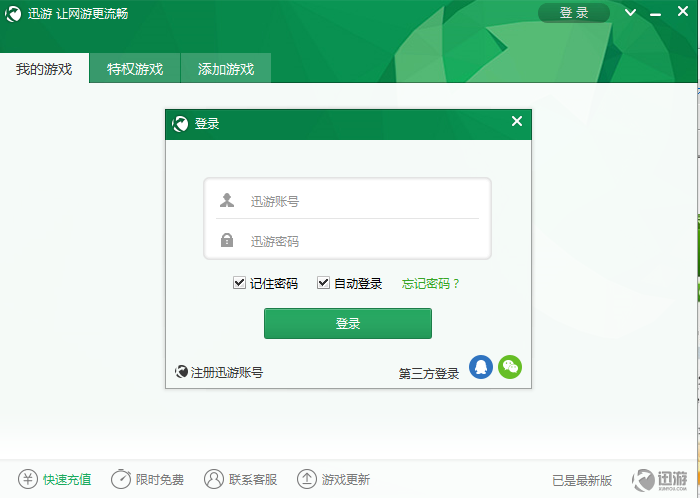Click the 忘记密码？ link
The height and width of the screenshot is (498, 700).
pyautogui.click(x=431, y=283)
